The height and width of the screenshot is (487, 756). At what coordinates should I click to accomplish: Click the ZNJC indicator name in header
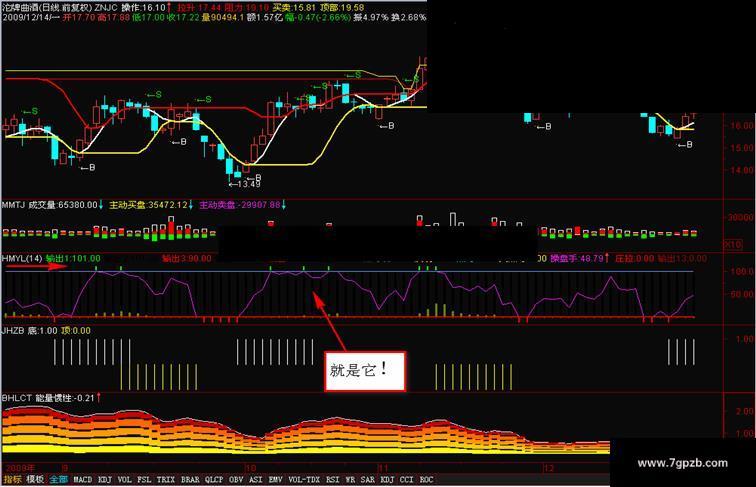coord(106,8)
